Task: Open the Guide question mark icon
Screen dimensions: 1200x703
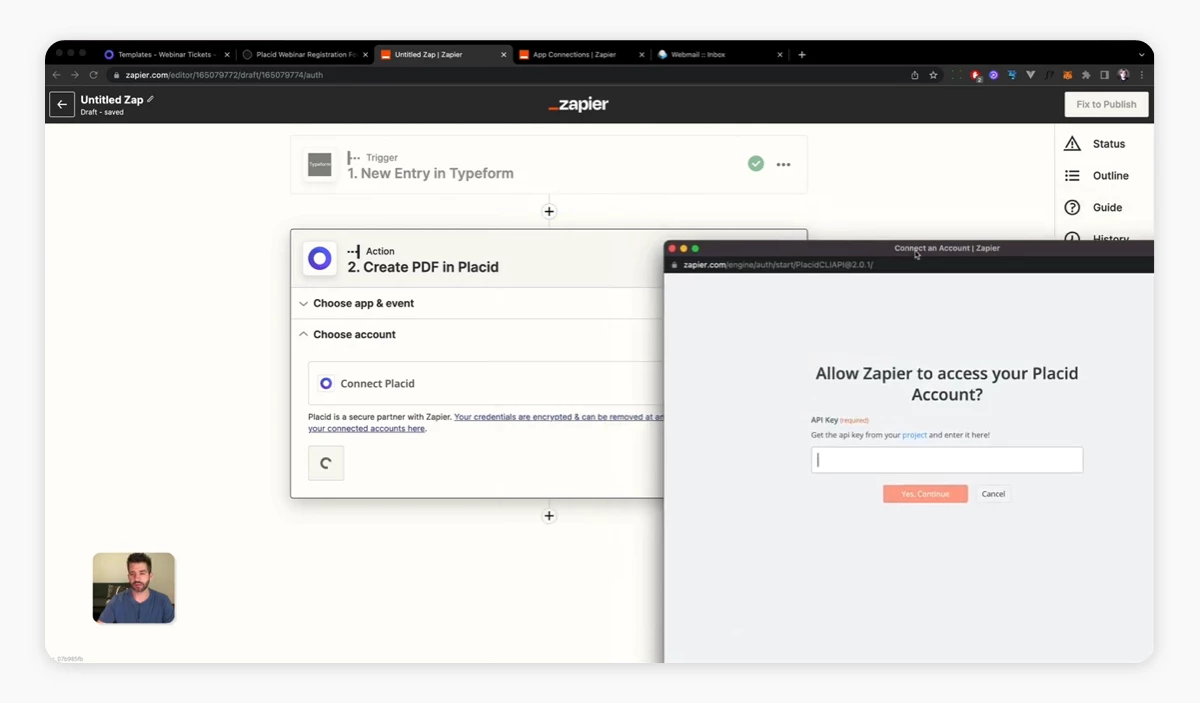Action: (x=1072, y=208)
